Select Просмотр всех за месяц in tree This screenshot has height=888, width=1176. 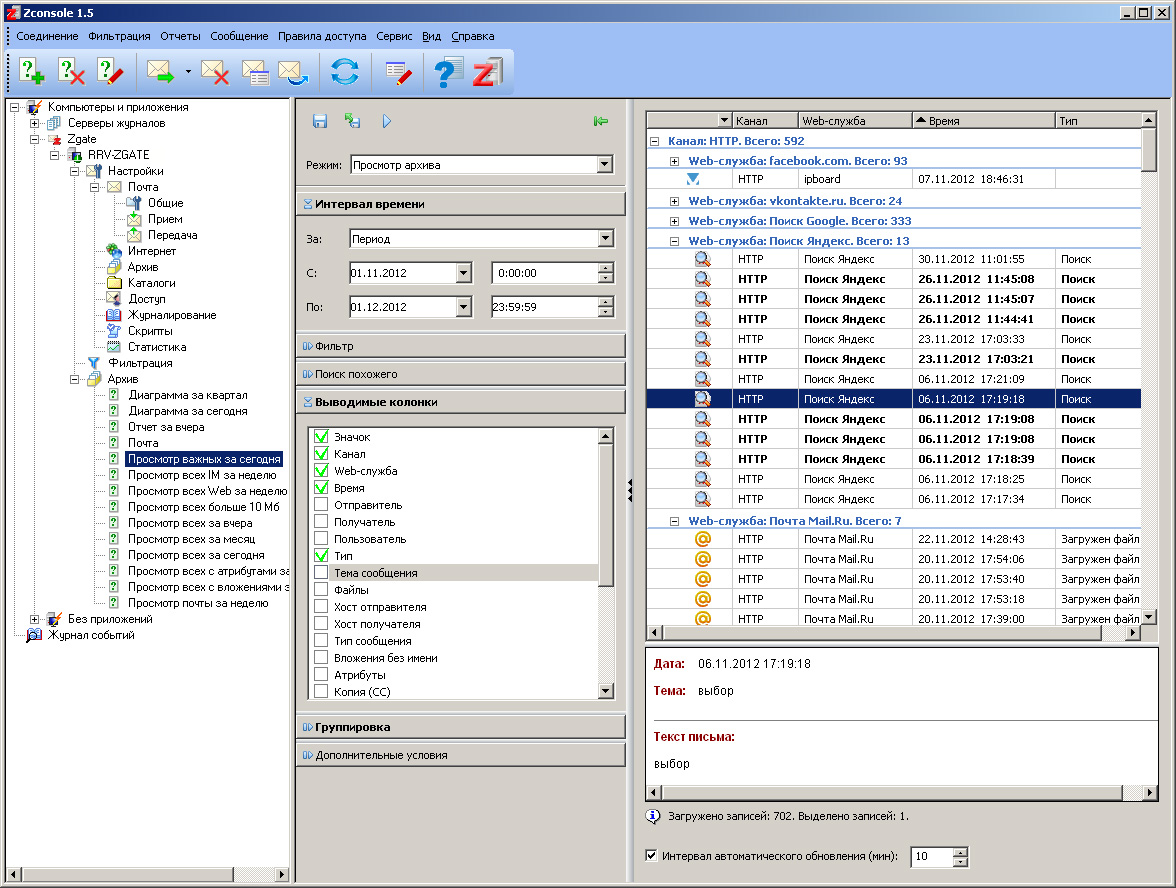(x=191, y=539)
